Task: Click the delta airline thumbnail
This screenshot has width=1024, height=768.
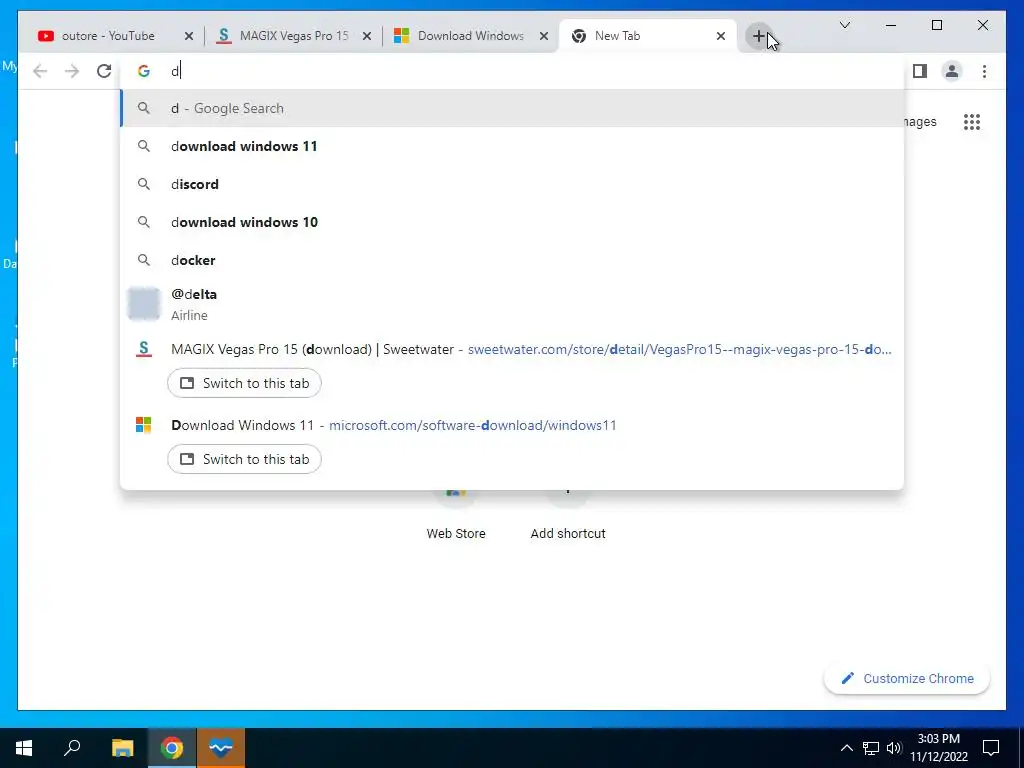Action: (144, 304)
